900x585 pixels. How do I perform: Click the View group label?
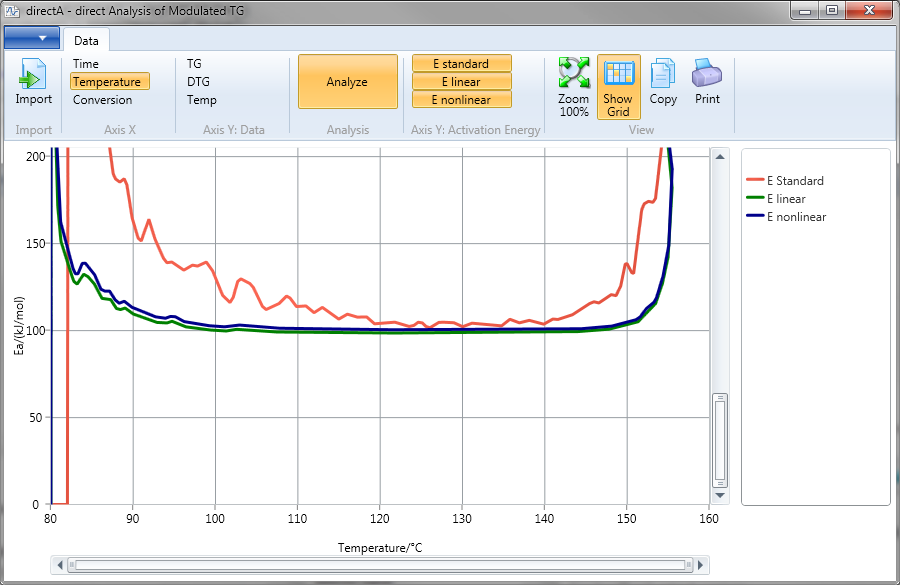click(x=641, y=130)
